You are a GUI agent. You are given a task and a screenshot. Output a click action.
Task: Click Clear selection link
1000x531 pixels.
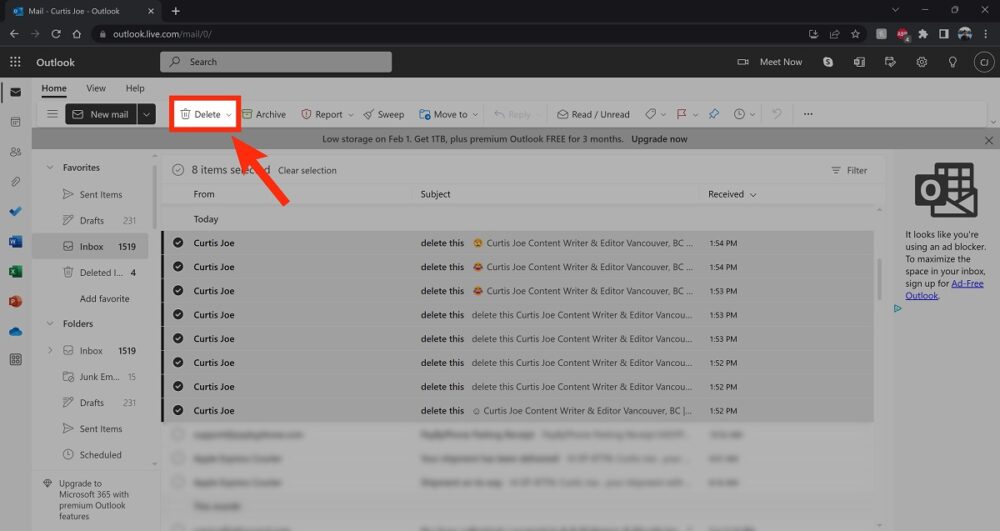(x=307, y=171)
